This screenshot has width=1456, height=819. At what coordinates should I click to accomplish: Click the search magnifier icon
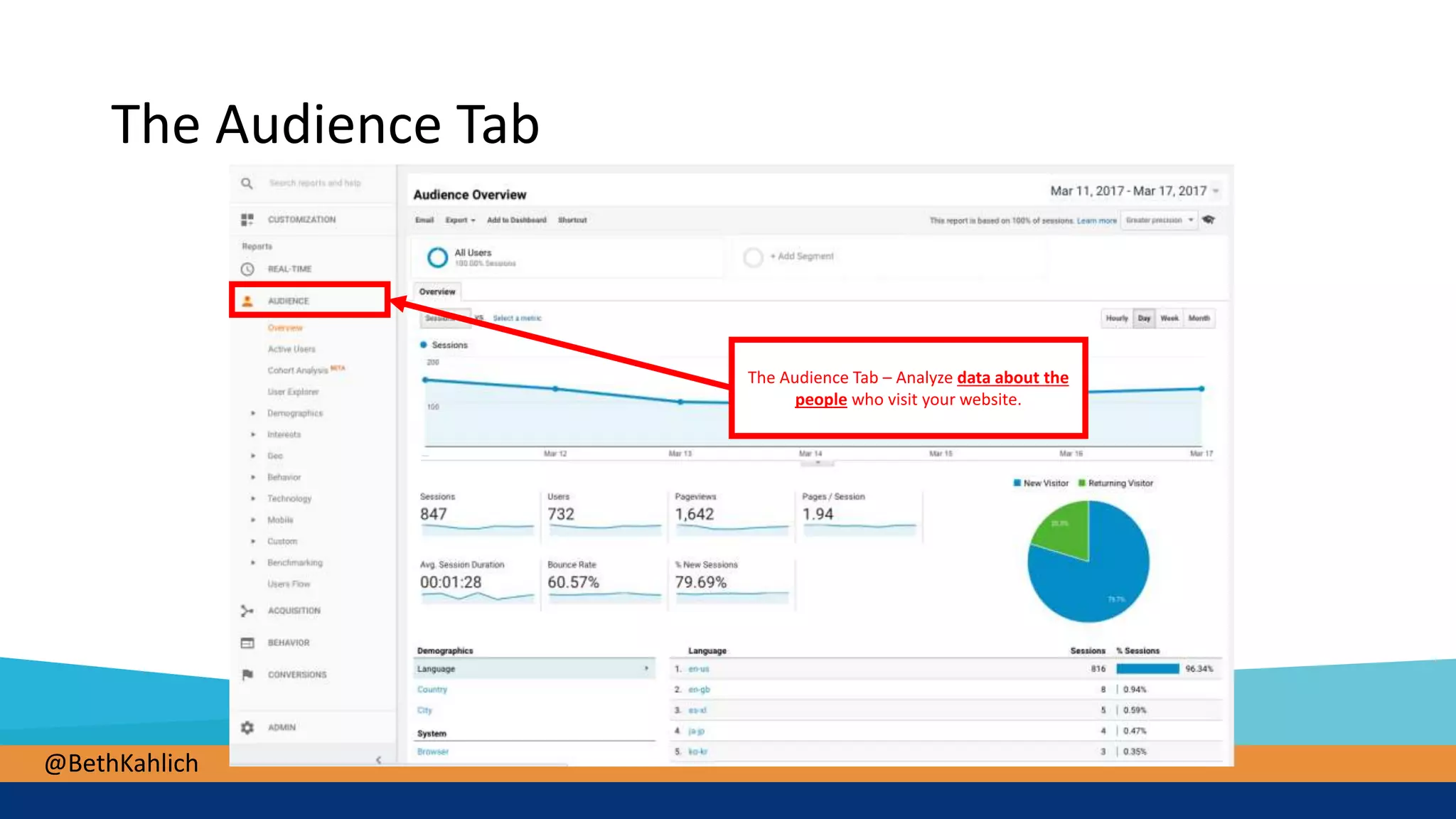pyautogui.click(x=247, y=183)
